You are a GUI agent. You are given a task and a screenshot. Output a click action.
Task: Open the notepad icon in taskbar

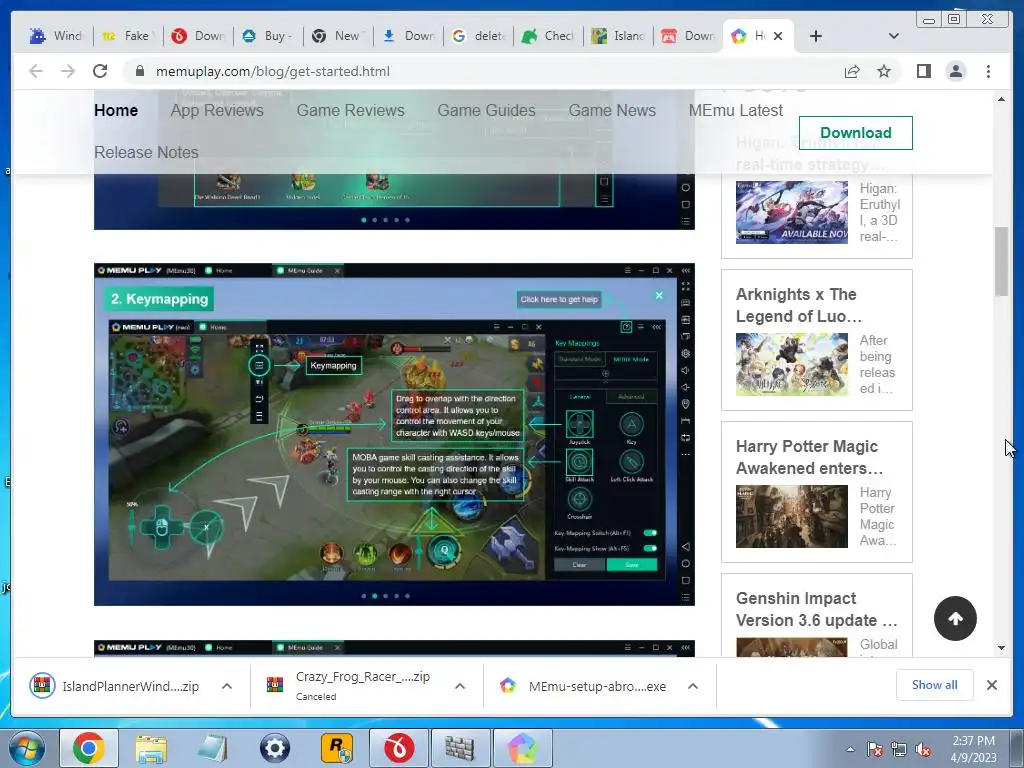(x=213, y=748)
